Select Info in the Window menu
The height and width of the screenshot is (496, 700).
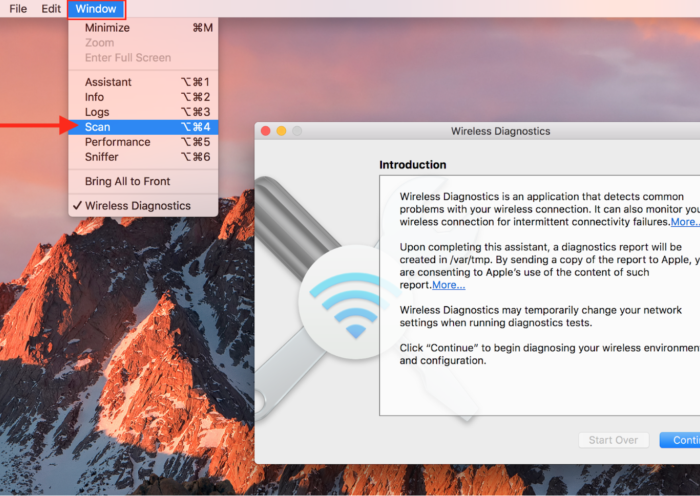coord(143,97)
